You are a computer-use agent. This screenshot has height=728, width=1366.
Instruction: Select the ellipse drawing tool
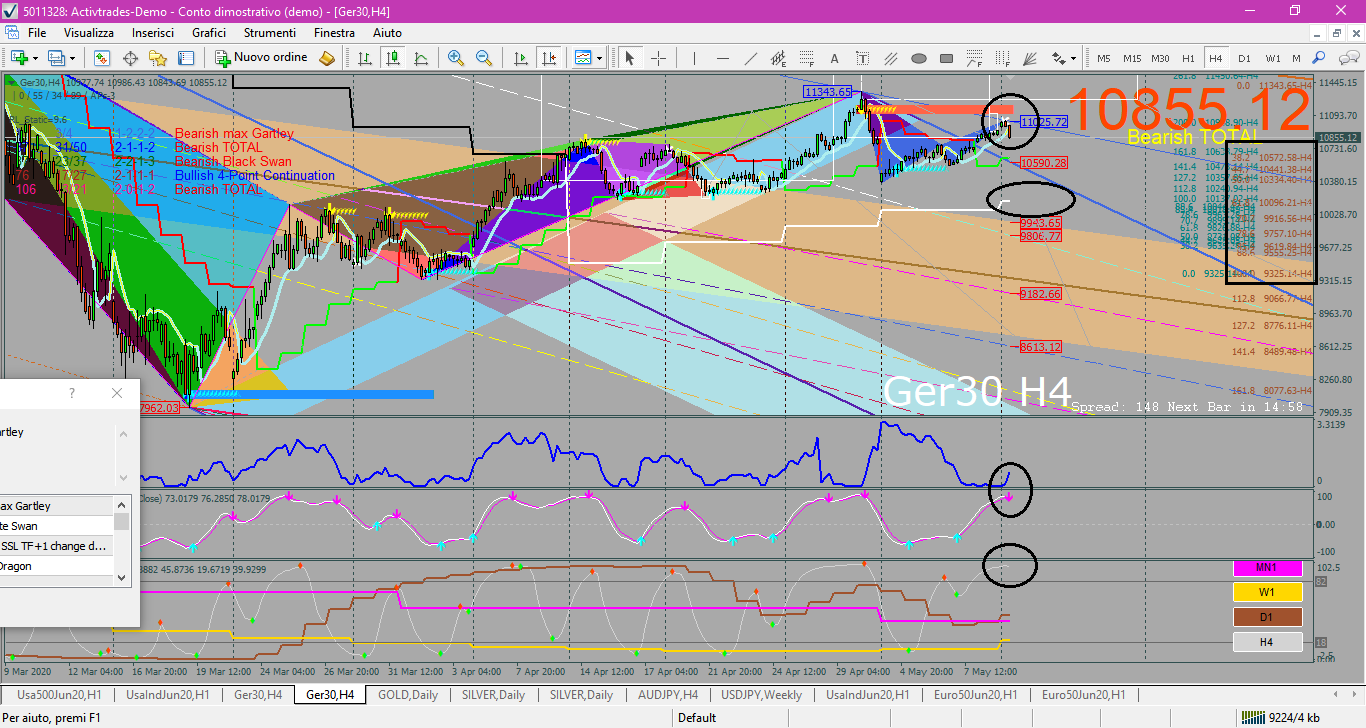click(x=919, y=58)
